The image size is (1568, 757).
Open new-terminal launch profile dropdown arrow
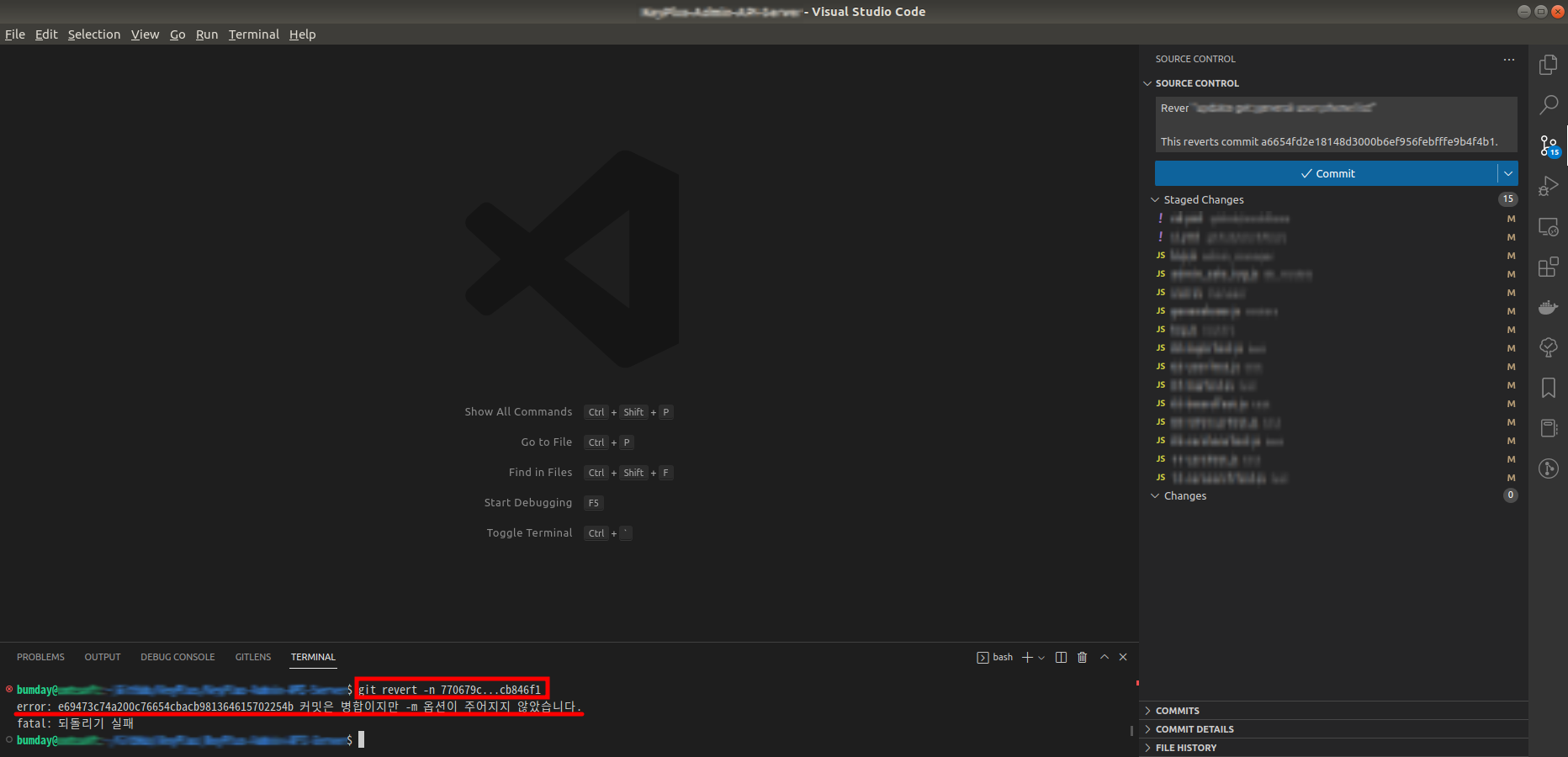point(1041,658)
